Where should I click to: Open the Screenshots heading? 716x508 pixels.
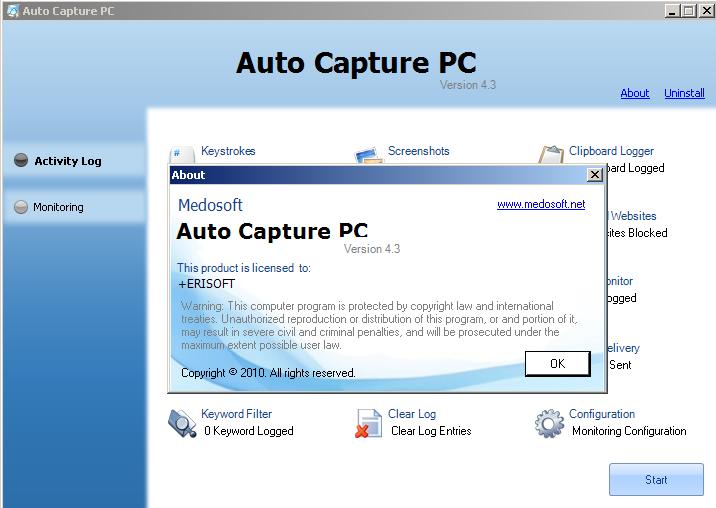[419, 151]
